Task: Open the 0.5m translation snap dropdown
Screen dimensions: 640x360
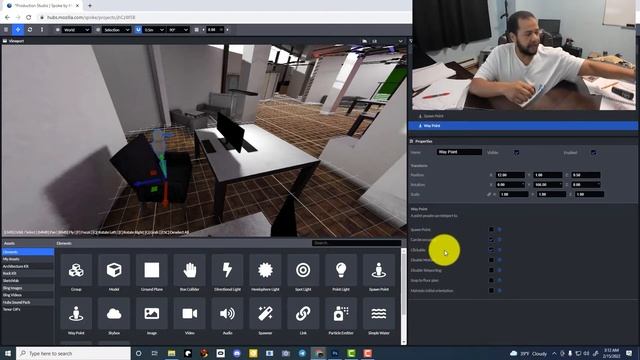Action: tap(154, 30)
